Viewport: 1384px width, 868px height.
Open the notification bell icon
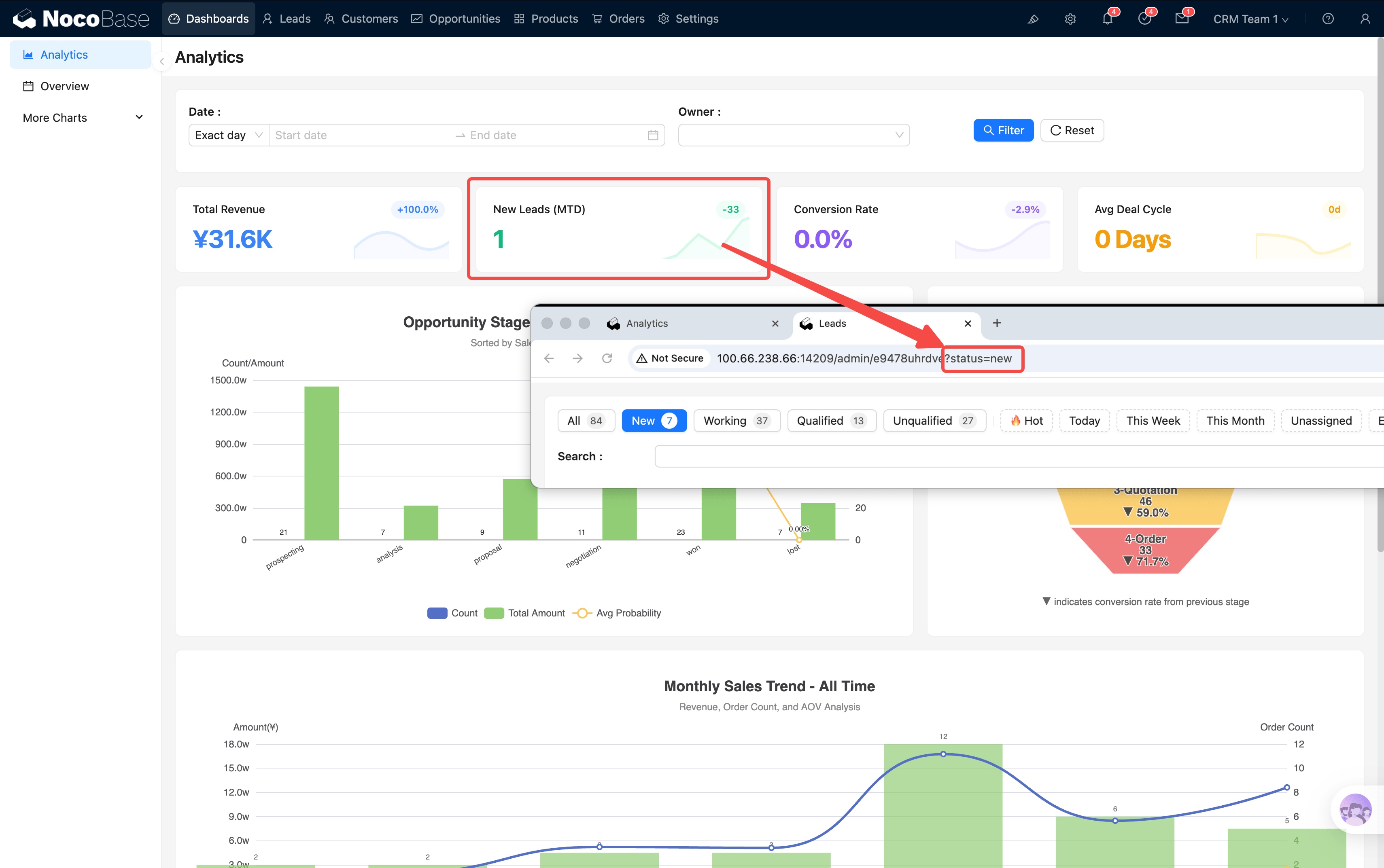(1107, 19)
